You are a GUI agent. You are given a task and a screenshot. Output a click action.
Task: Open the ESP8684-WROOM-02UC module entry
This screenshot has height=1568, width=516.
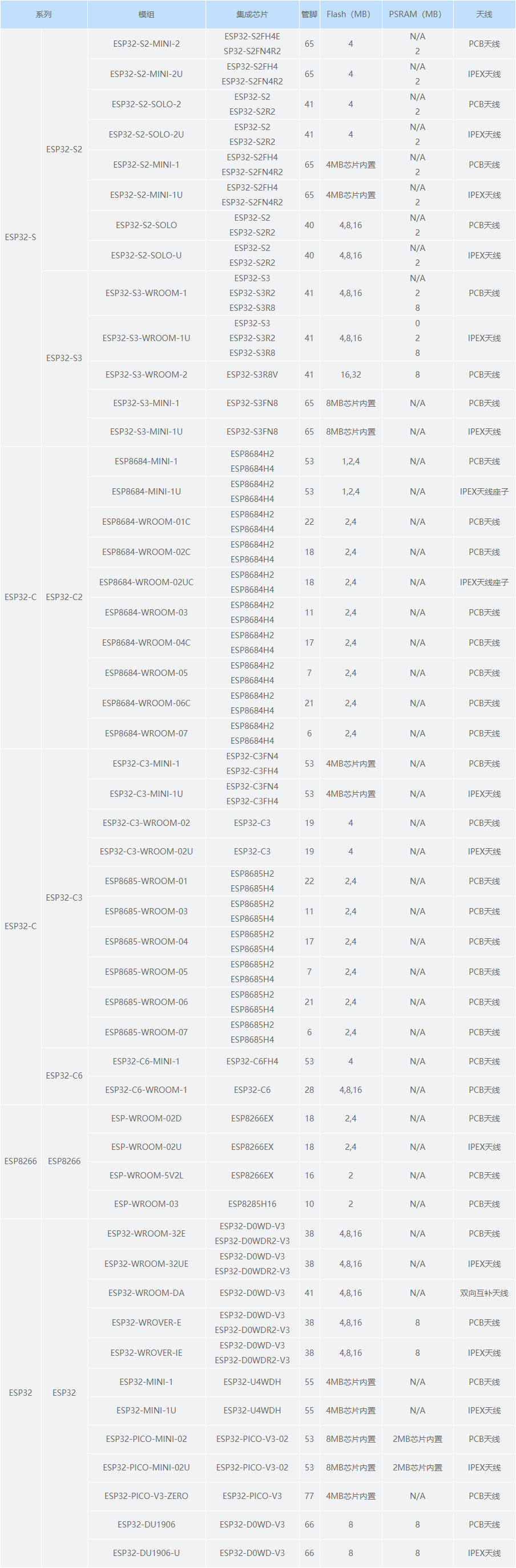pos(146,582)
